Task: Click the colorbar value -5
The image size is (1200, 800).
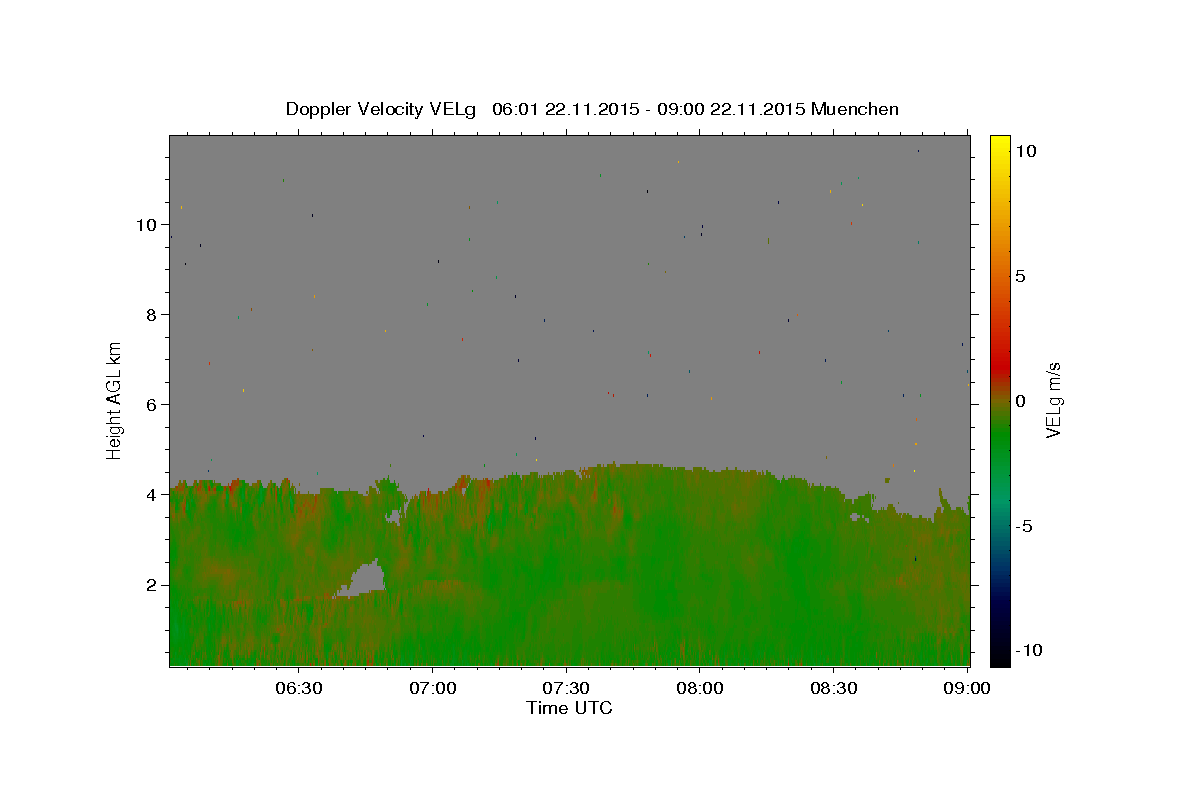Action: pos(1023,526)
